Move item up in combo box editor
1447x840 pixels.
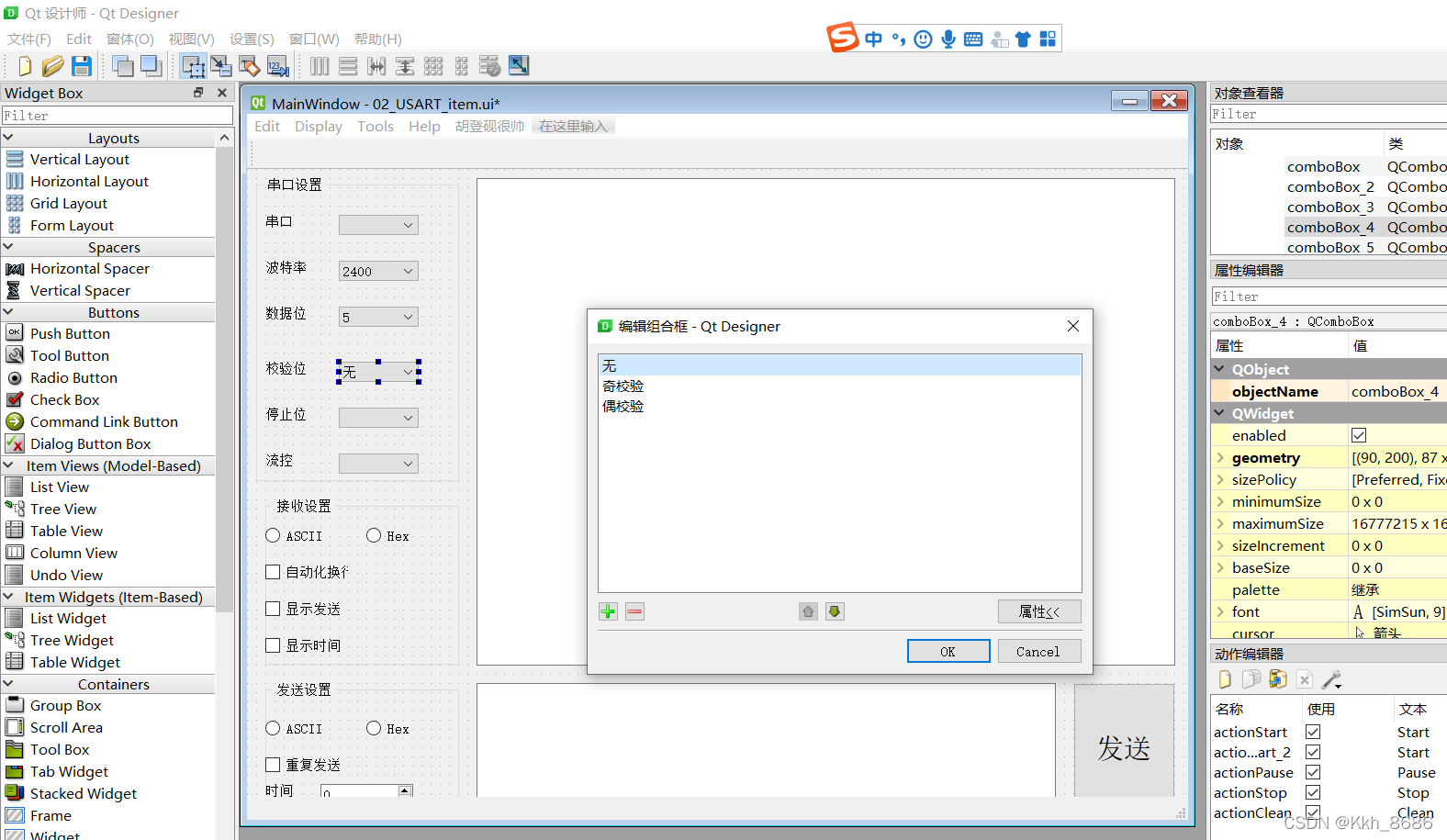[808, 611]
